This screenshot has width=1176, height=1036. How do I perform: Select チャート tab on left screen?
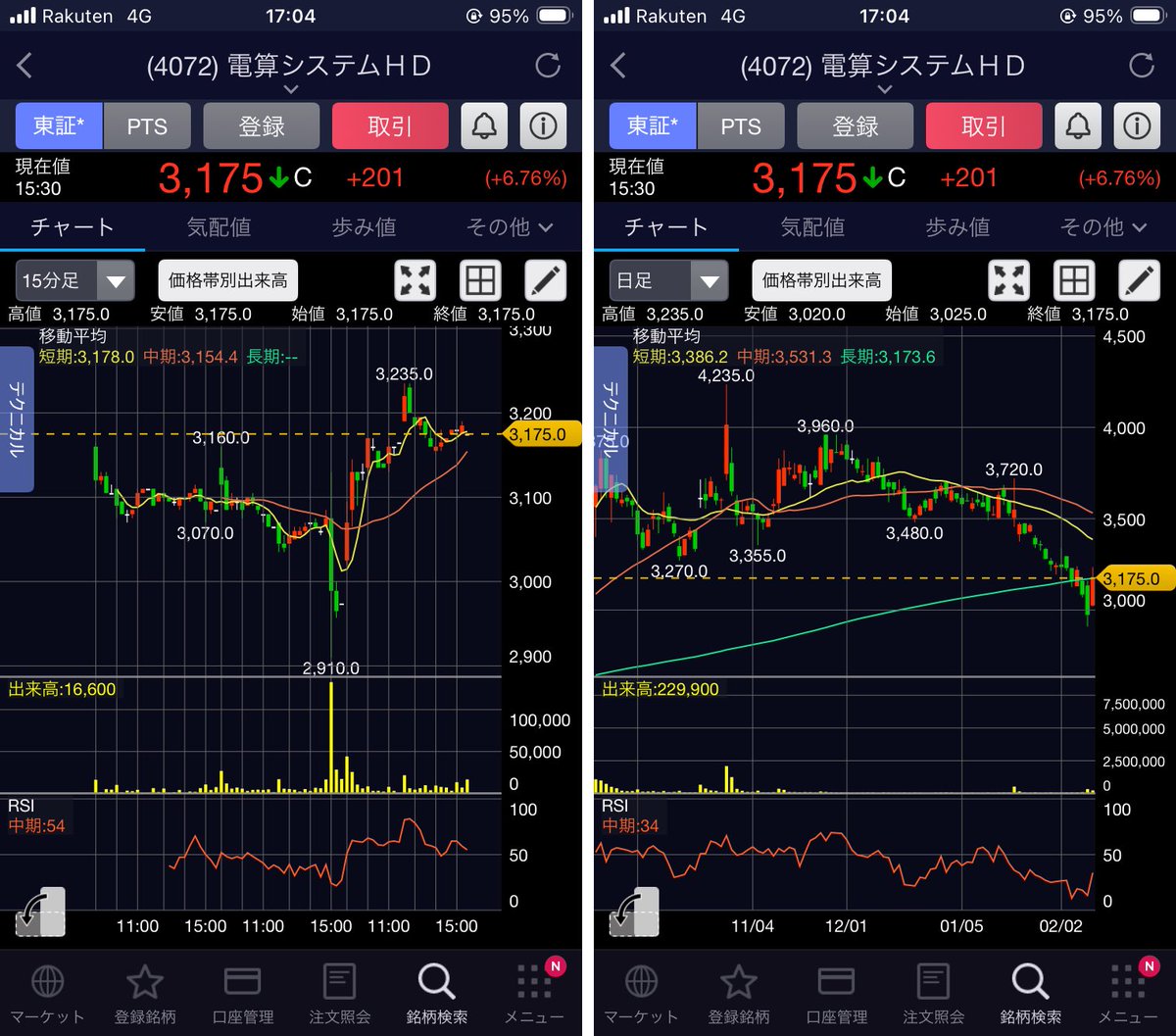pyautogui.click(x=73, y=227)
